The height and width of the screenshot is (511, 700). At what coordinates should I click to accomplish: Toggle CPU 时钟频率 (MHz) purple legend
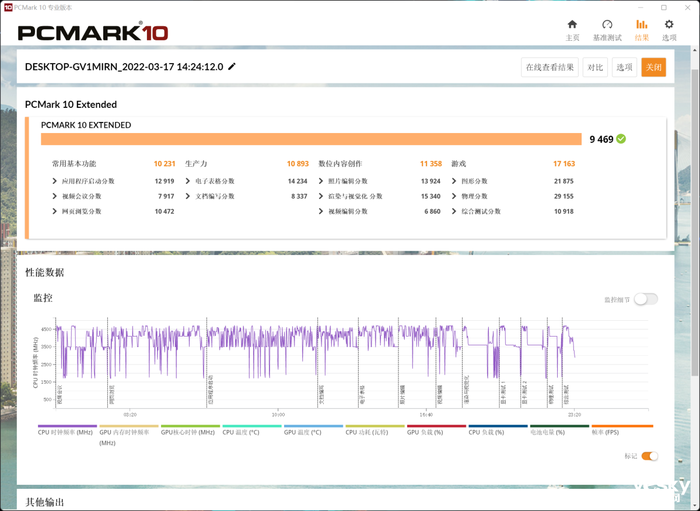click(x=67, y=426)
